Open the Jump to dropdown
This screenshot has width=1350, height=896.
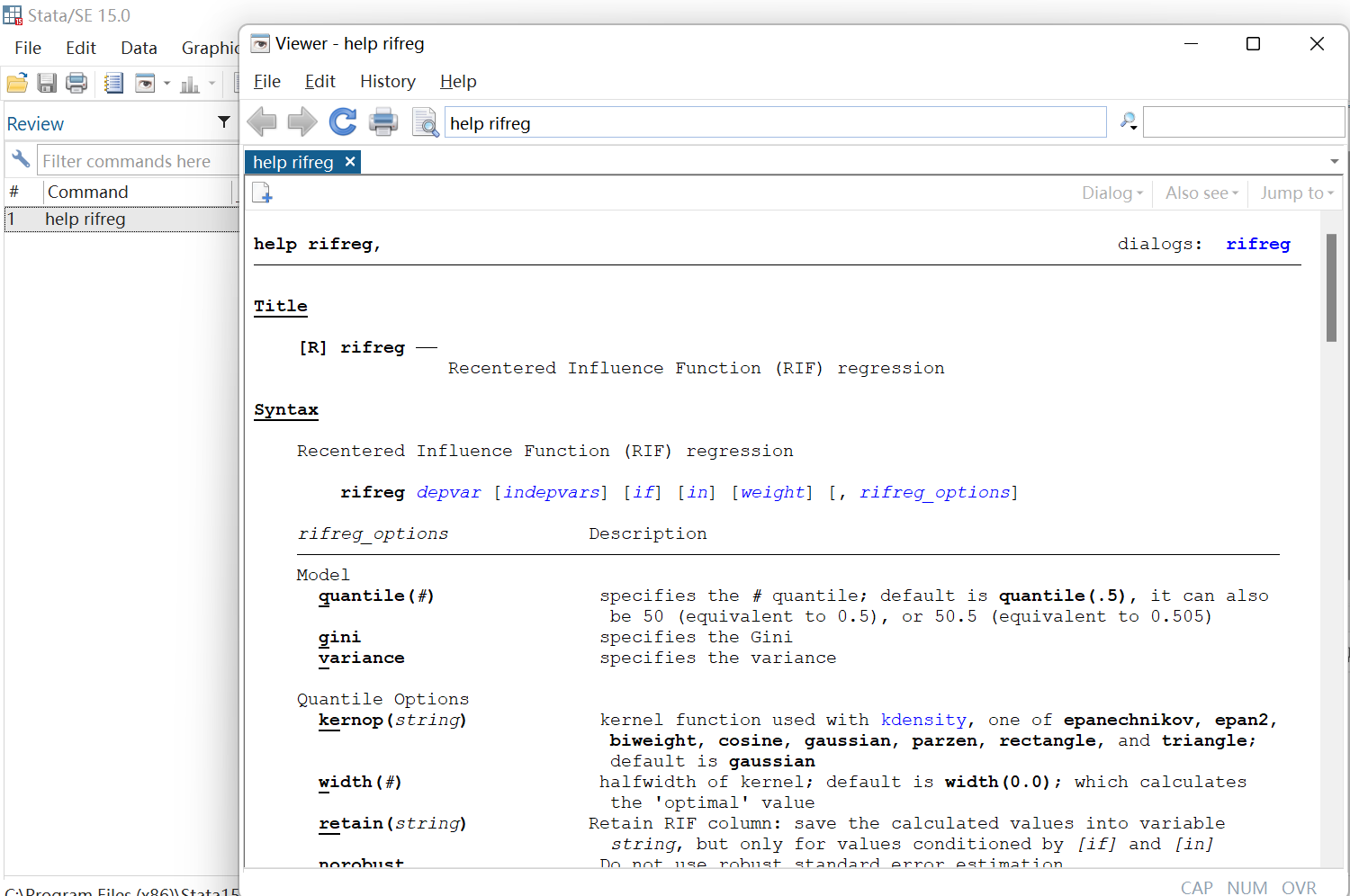tap(1296, 193)
